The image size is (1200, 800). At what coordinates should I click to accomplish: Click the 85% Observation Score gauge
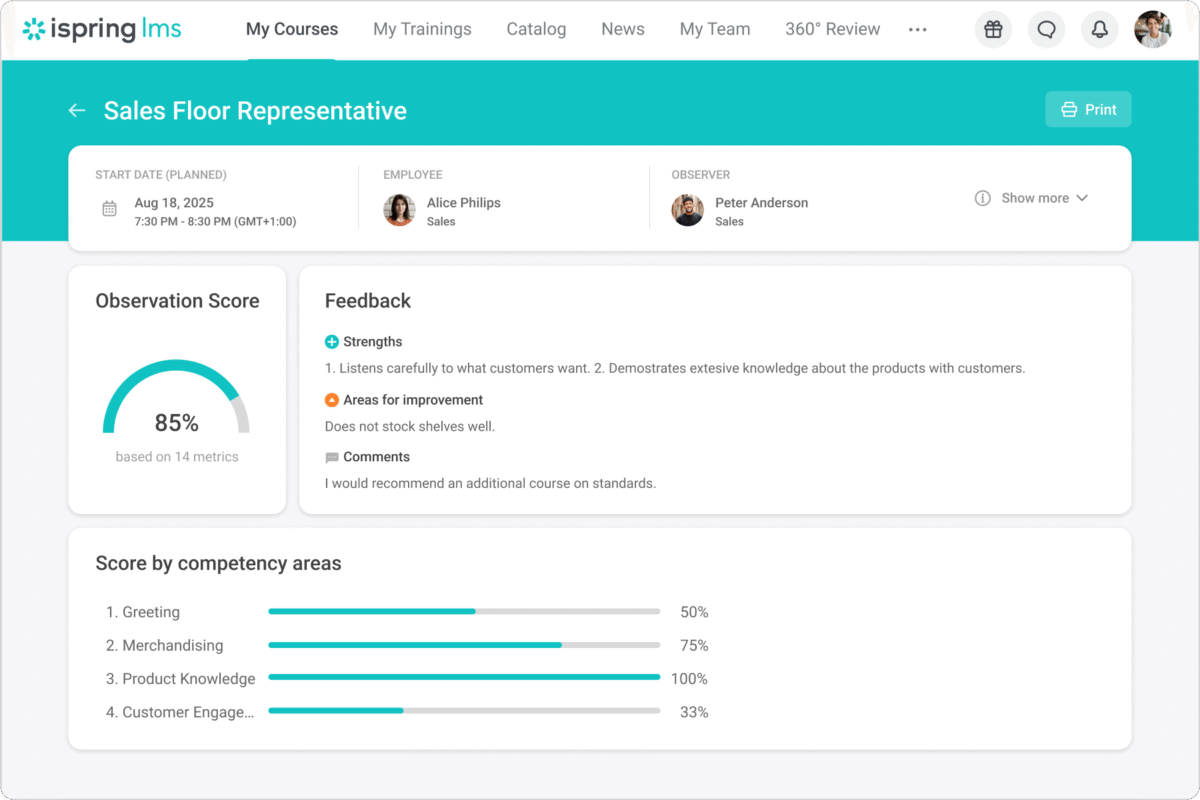pyautogui.click(x=176, y=405)
